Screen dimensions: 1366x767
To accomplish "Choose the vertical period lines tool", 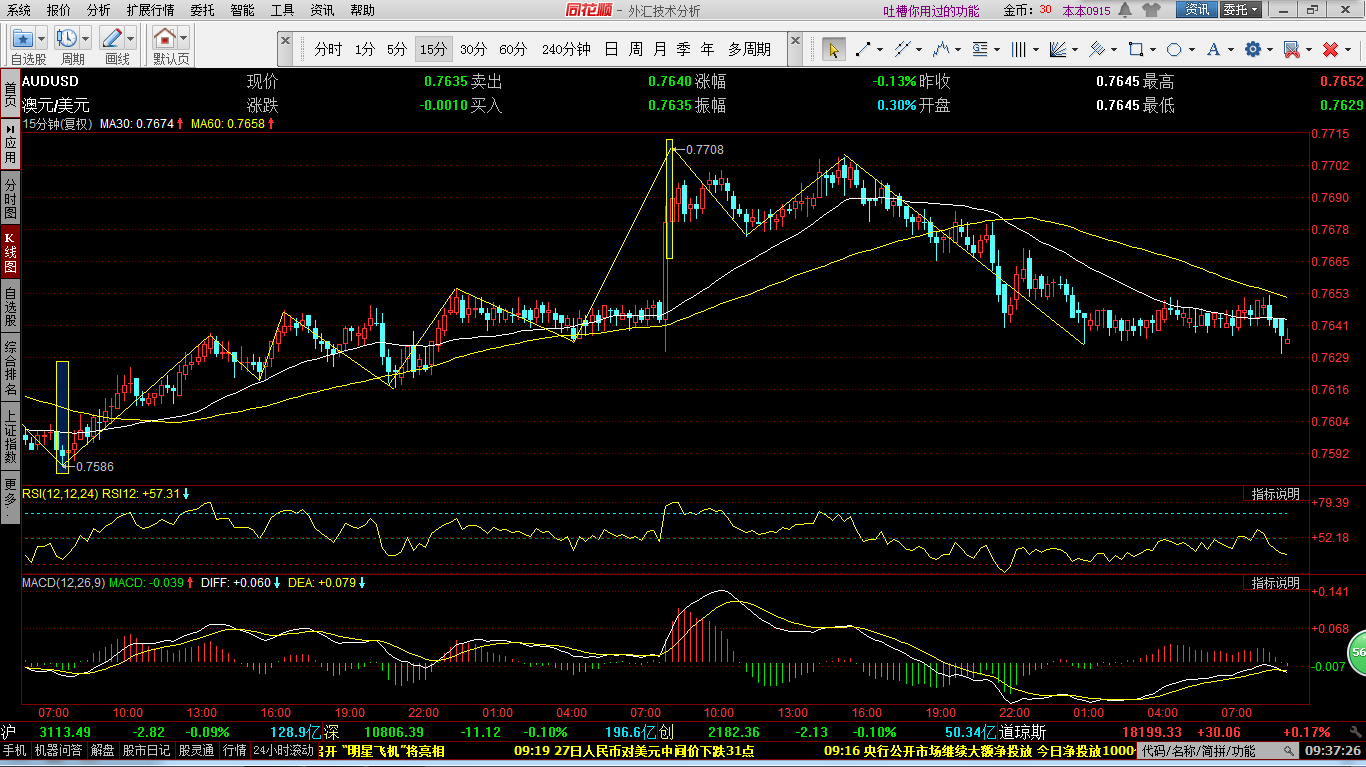I will [1019, 49].
